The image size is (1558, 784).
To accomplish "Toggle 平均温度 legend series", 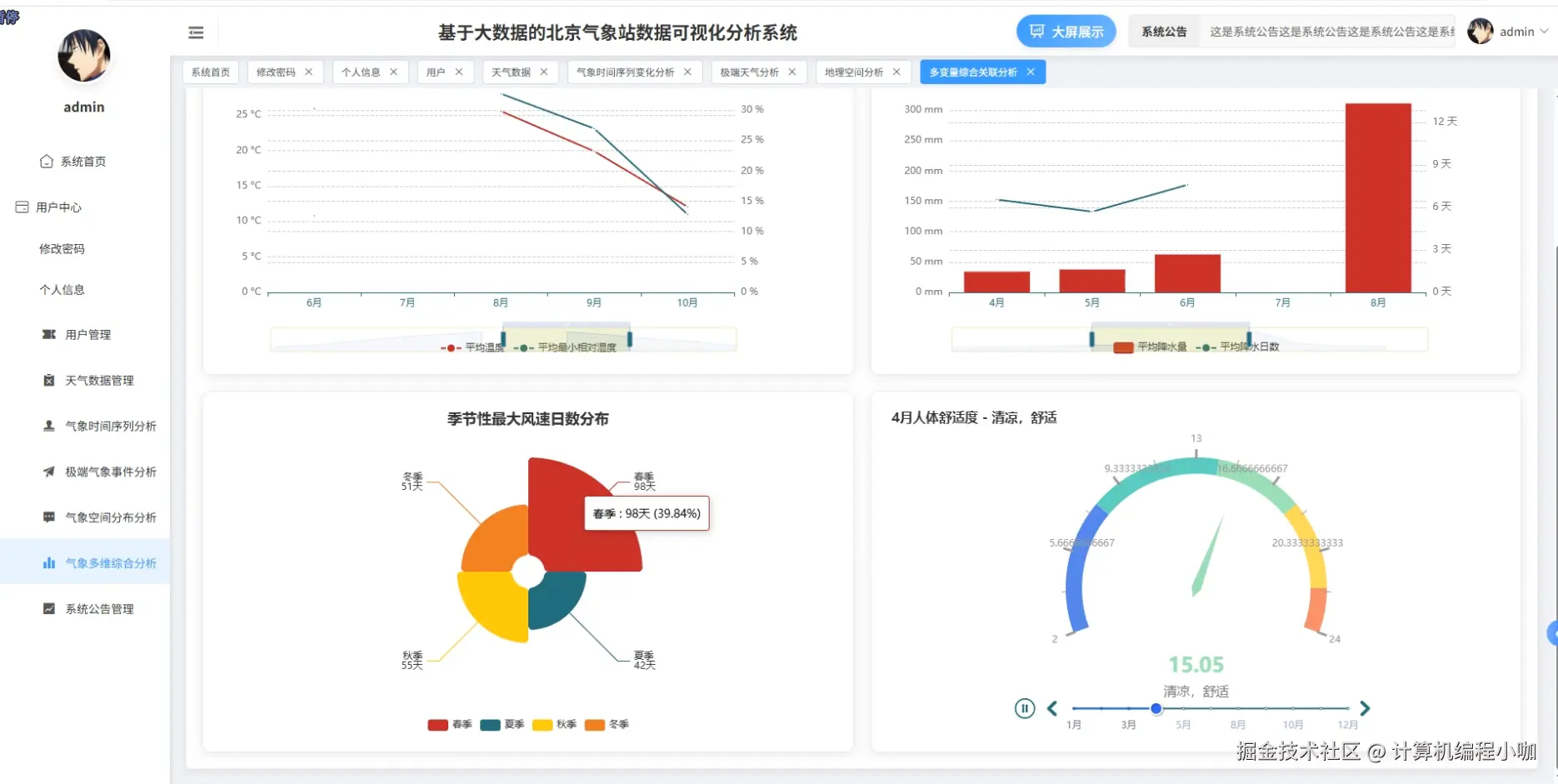I will 472,347.
